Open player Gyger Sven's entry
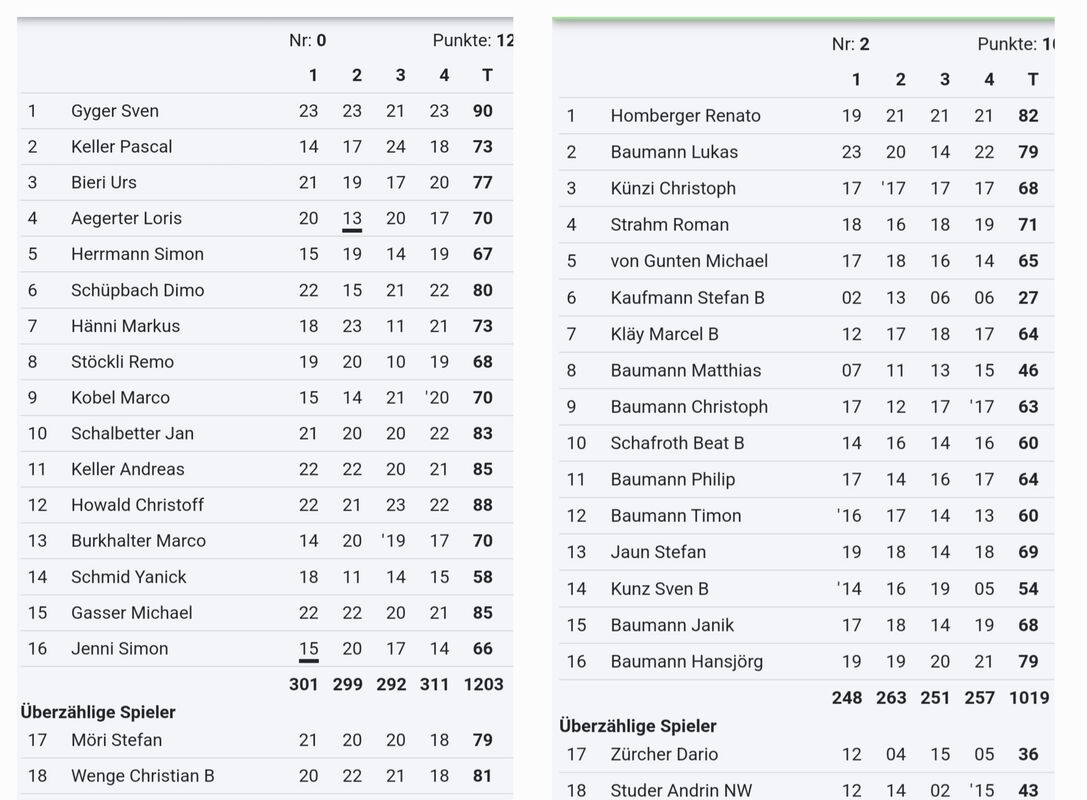This screenshot has height=800, width=1087. [x=114, y=111]
